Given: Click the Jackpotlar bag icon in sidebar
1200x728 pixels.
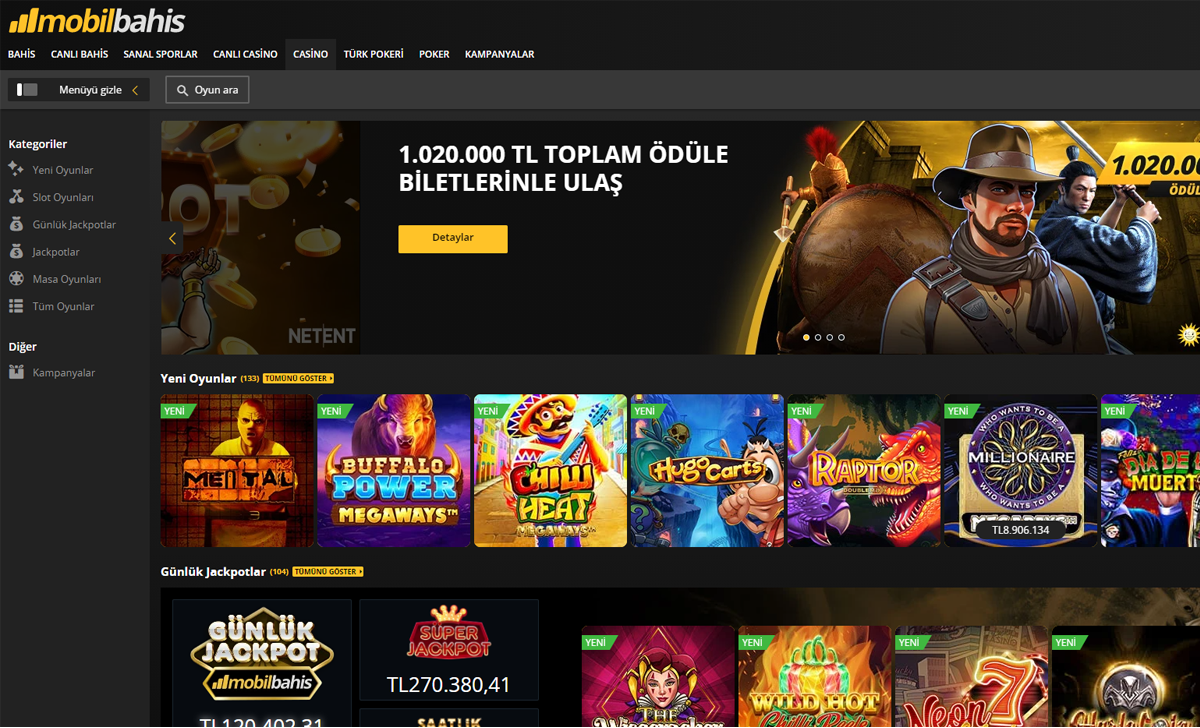Looking at the screenshot, I should click(16, 252).
